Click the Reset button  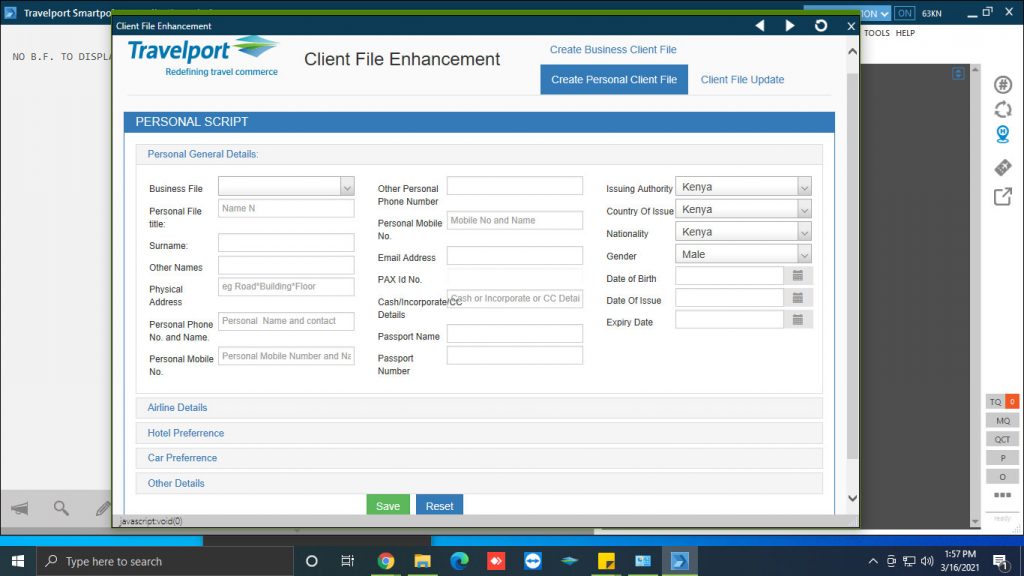[x=440, y=505]
